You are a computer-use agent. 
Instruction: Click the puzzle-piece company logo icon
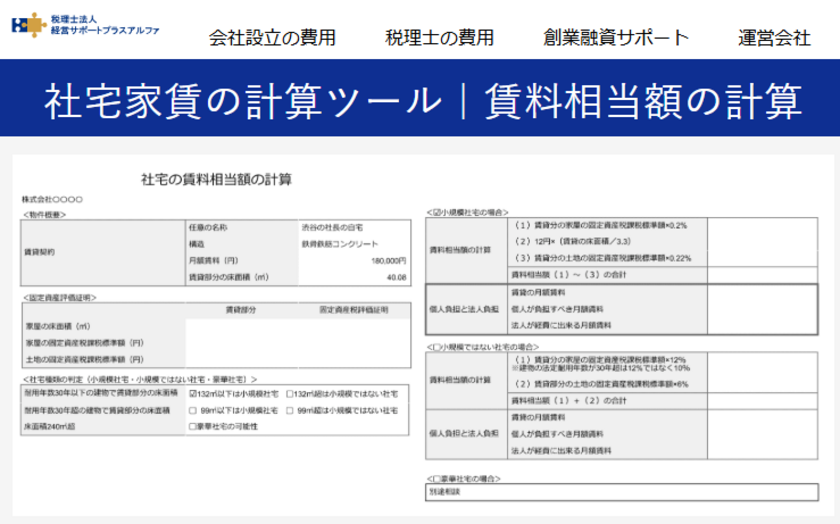click(x=29, y=25)
